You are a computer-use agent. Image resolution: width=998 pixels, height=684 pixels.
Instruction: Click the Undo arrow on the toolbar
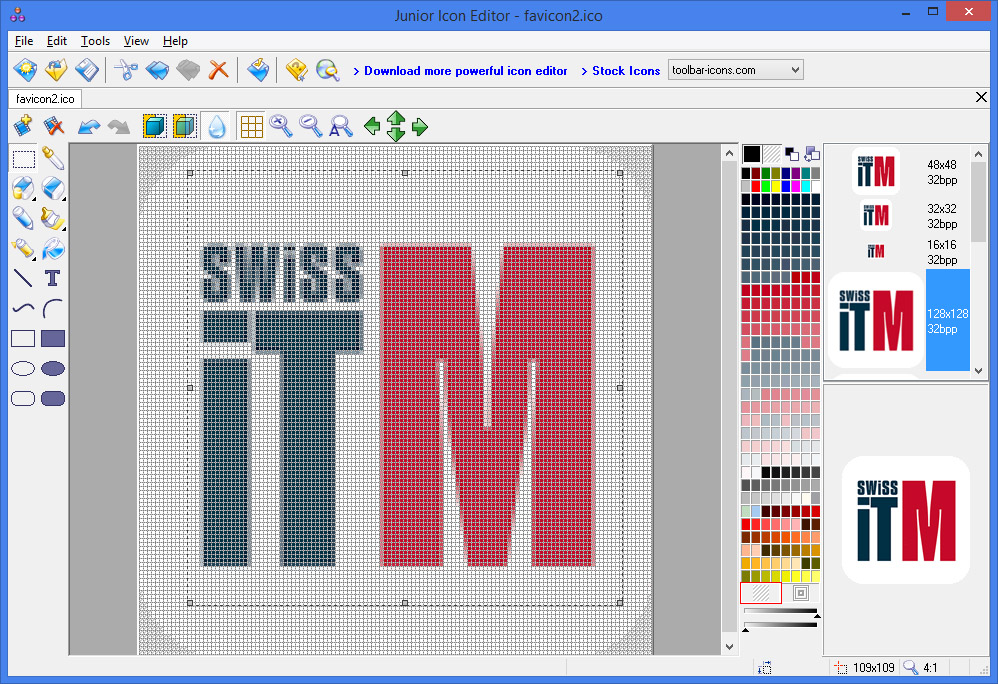(88, 126)
